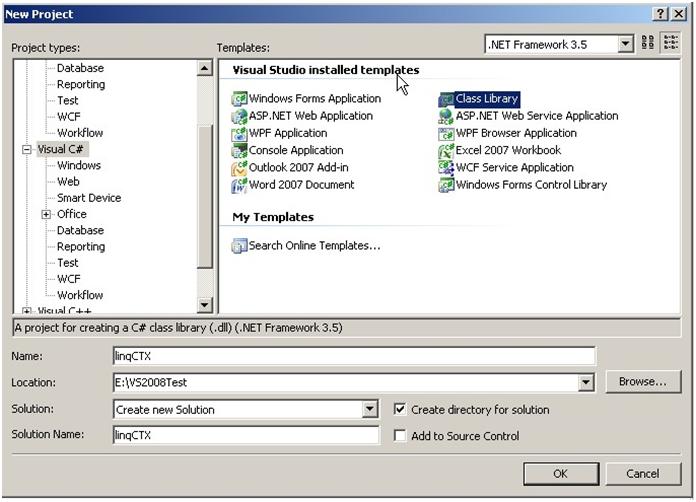Click the project types scroll down arrow

(x=204, y=305)
